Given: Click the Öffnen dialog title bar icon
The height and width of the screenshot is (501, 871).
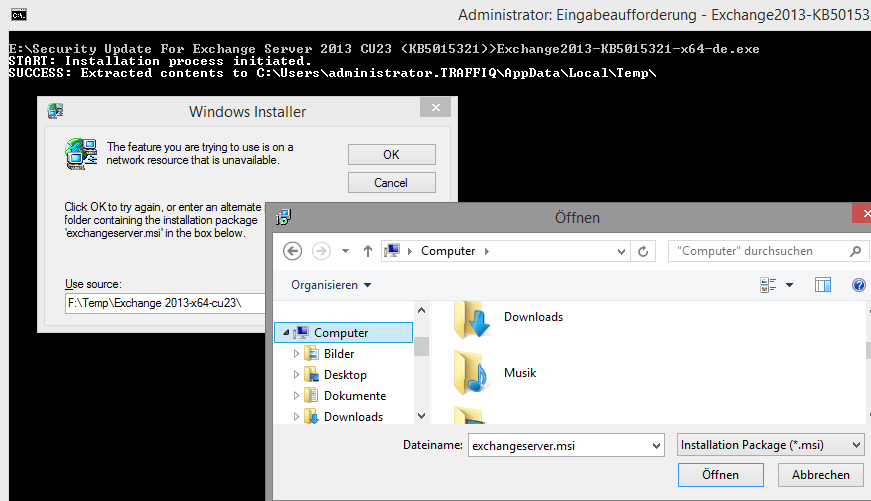Looking at the screenshot, I should coord(283,217).
